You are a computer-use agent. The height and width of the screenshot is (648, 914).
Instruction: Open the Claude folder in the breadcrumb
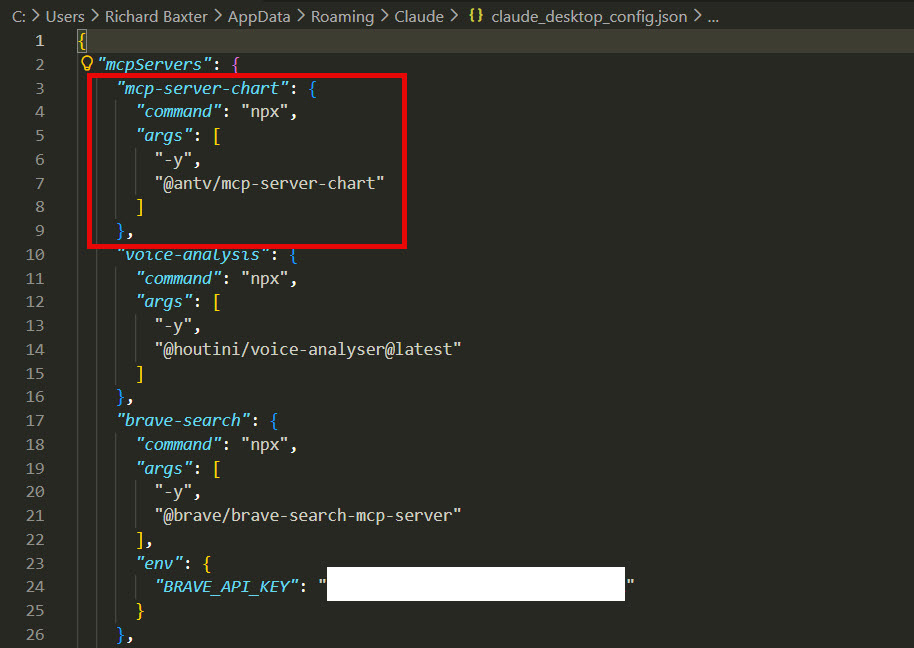tap(419, 16)
